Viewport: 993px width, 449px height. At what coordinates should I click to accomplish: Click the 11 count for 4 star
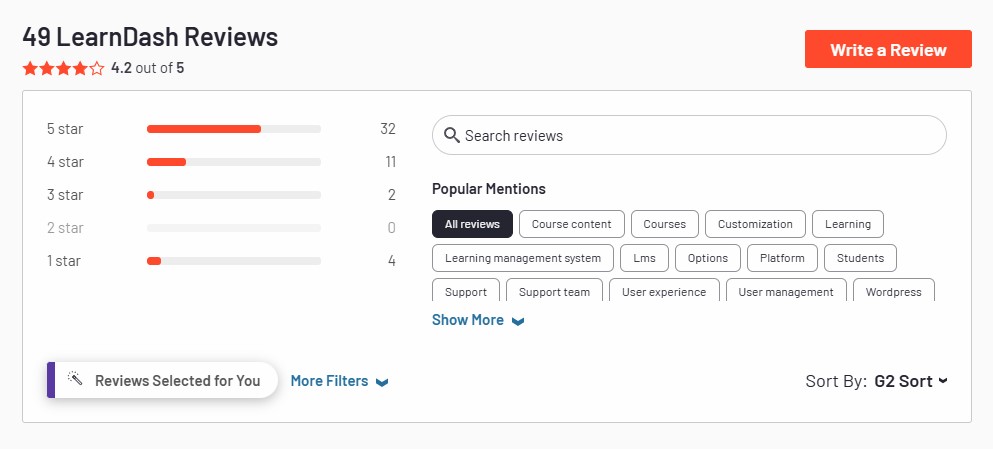click(x=390, y=162)
